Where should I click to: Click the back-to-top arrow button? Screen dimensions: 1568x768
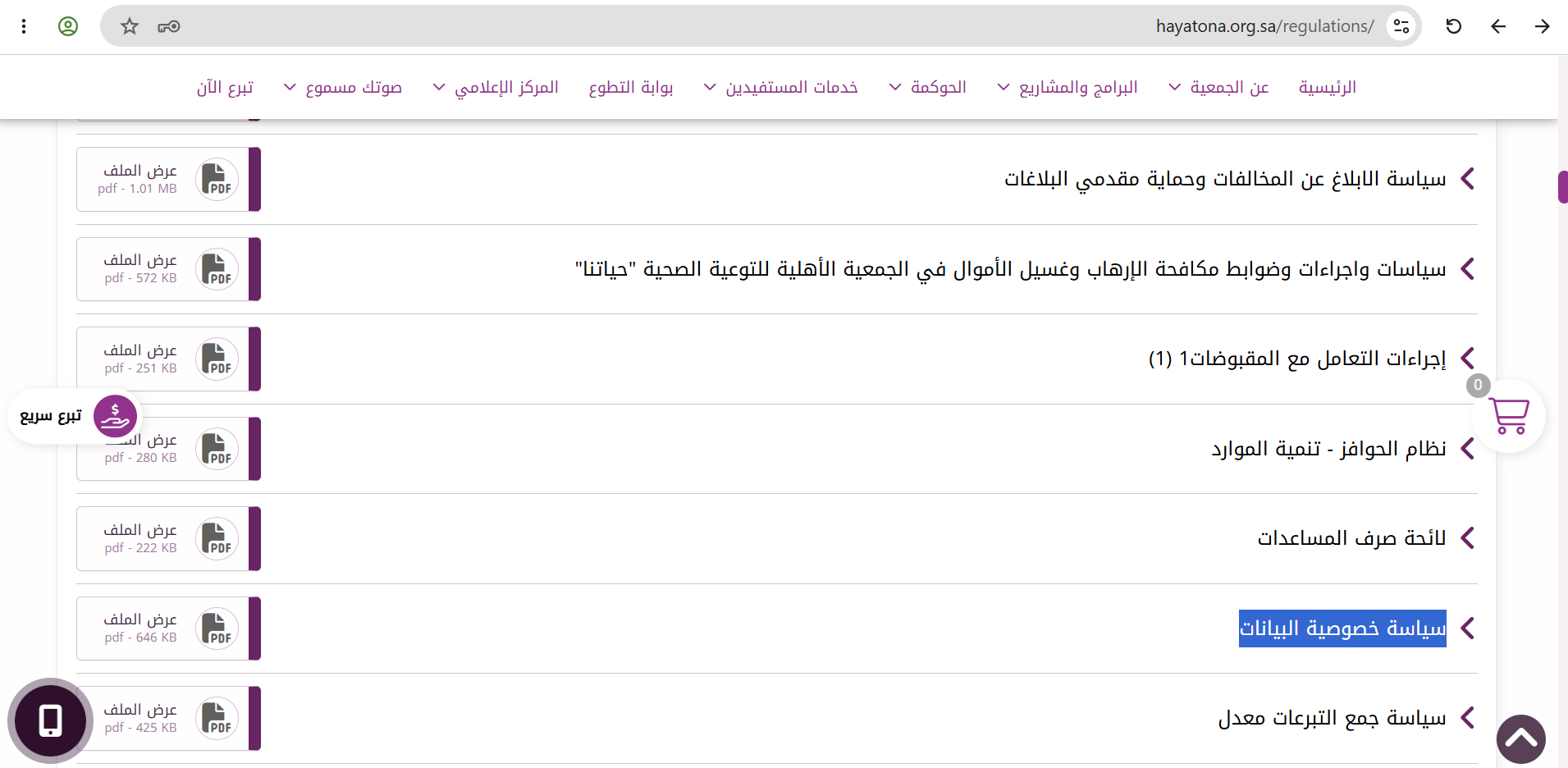click(1520, 739)
